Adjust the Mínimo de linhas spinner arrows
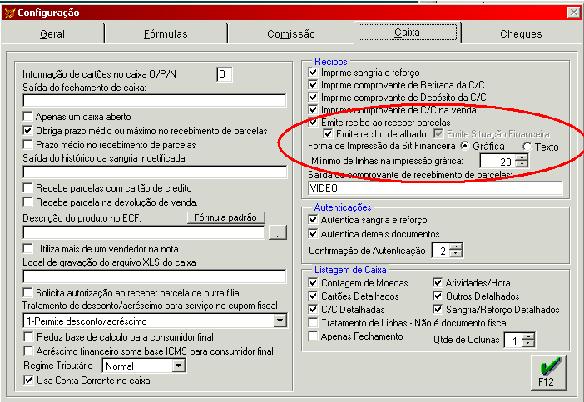584x402 pixels. pyautogui.click(x=522, y=161)
